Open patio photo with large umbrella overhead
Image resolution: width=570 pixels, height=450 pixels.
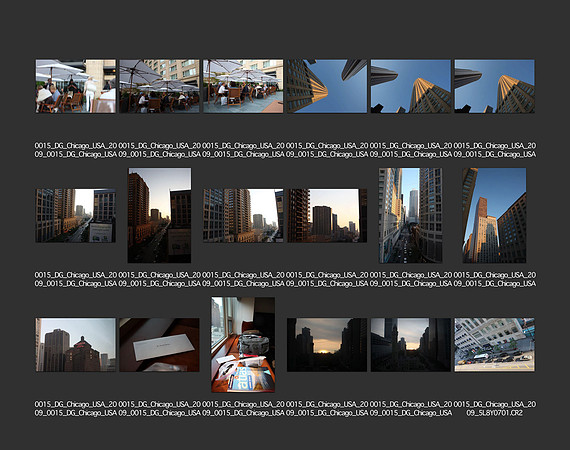(x=159, y=86)
